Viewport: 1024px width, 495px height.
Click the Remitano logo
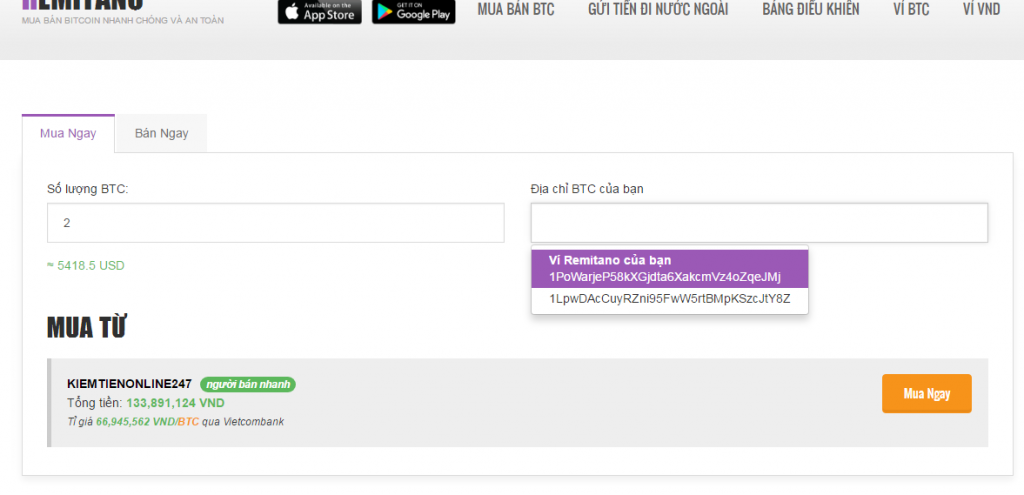coord(82,5)
